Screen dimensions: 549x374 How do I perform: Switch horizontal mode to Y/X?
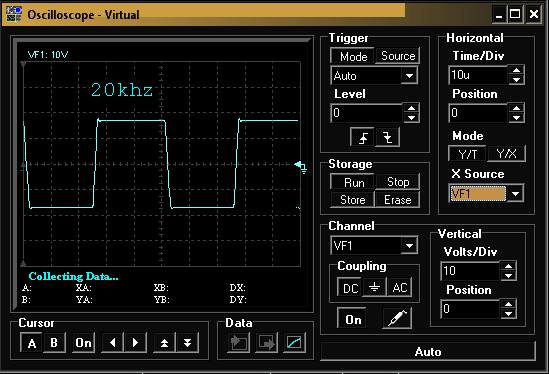[506, 154]
